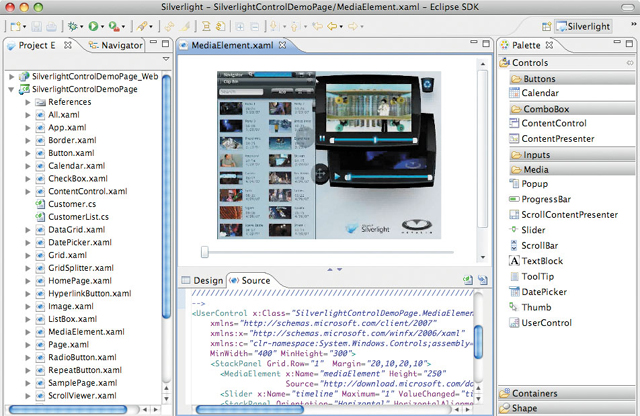
Task: Click the Back navigation yellow arrow
Action: tap(332, 27)
